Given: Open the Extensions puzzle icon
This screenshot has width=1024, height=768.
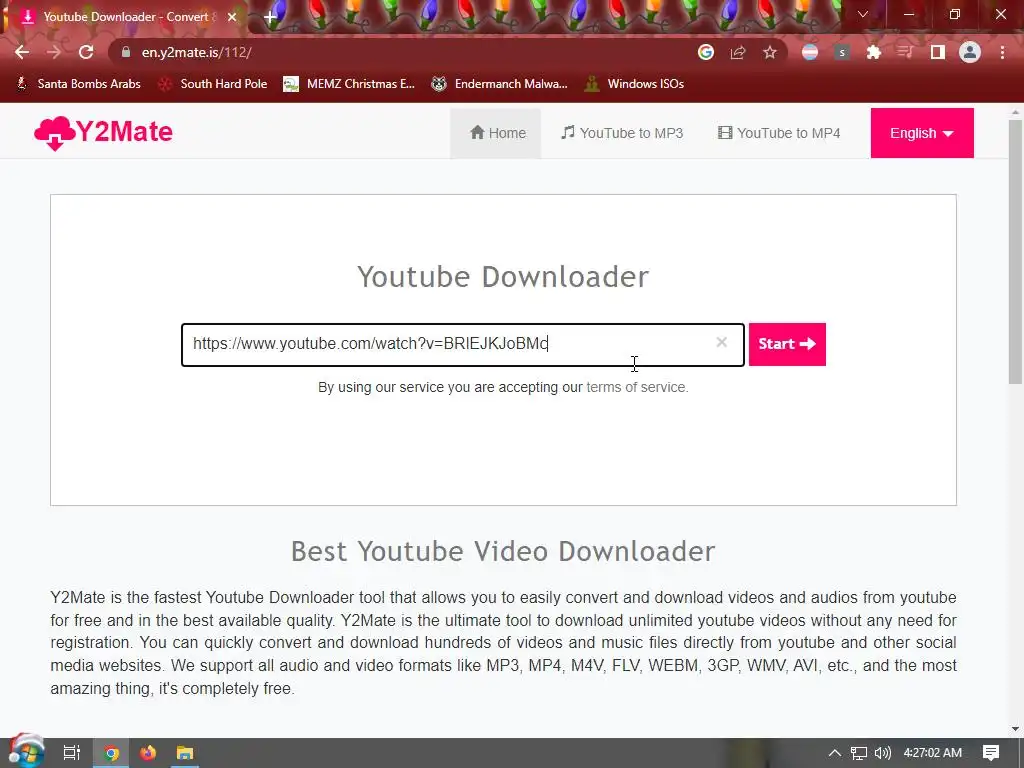Looking at the screenshot, I should click(x=874, y=52).
